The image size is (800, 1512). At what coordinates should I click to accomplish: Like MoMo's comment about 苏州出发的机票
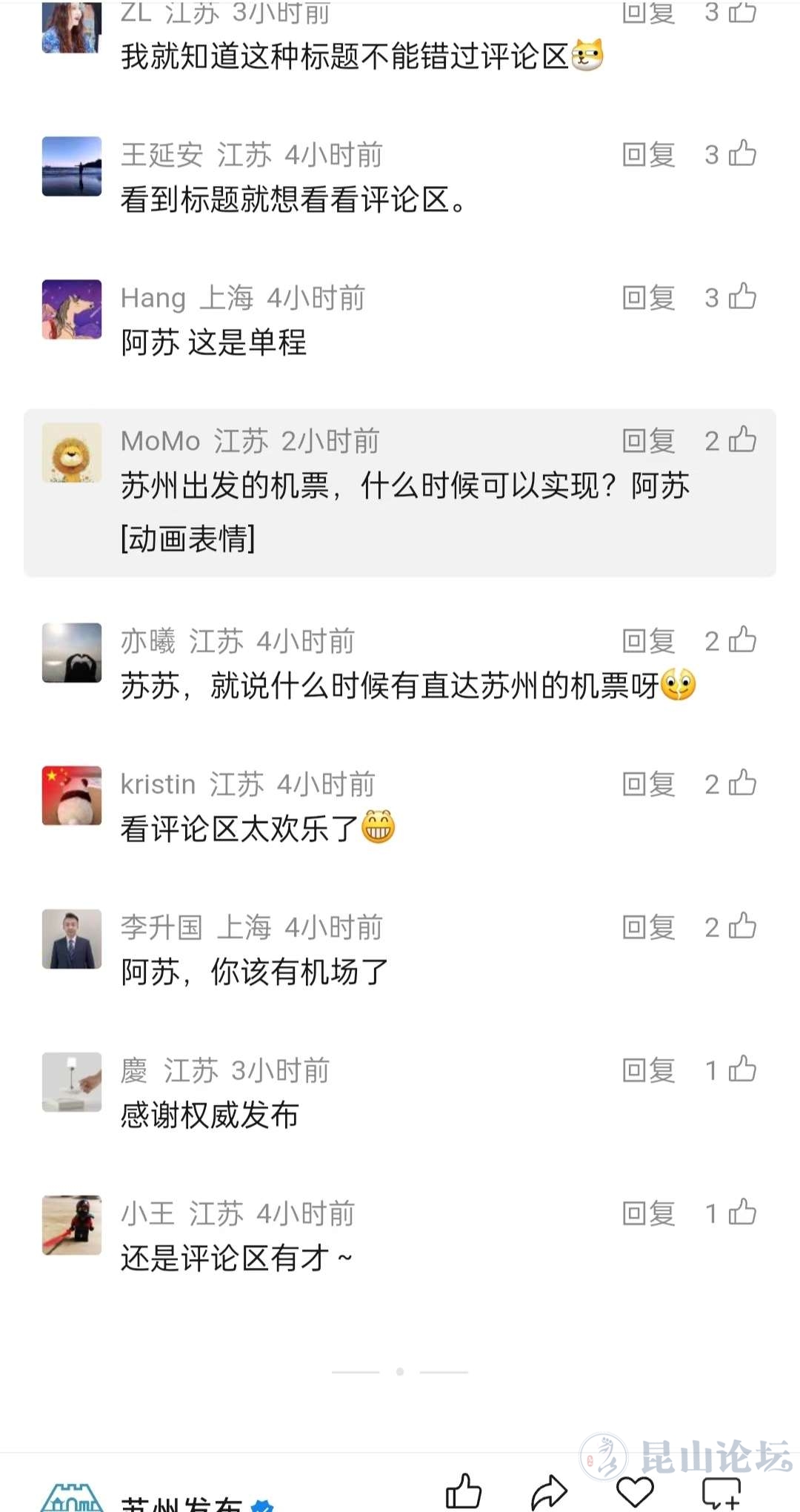click(x=742, y=440)
